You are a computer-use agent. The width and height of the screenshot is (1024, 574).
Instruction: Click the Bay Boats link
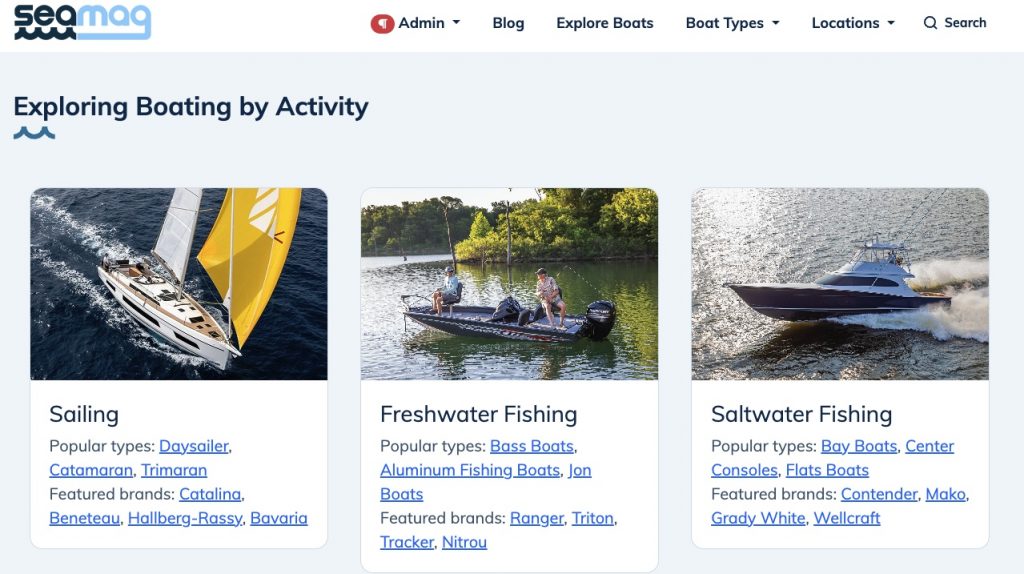click(x=859, y=446)
